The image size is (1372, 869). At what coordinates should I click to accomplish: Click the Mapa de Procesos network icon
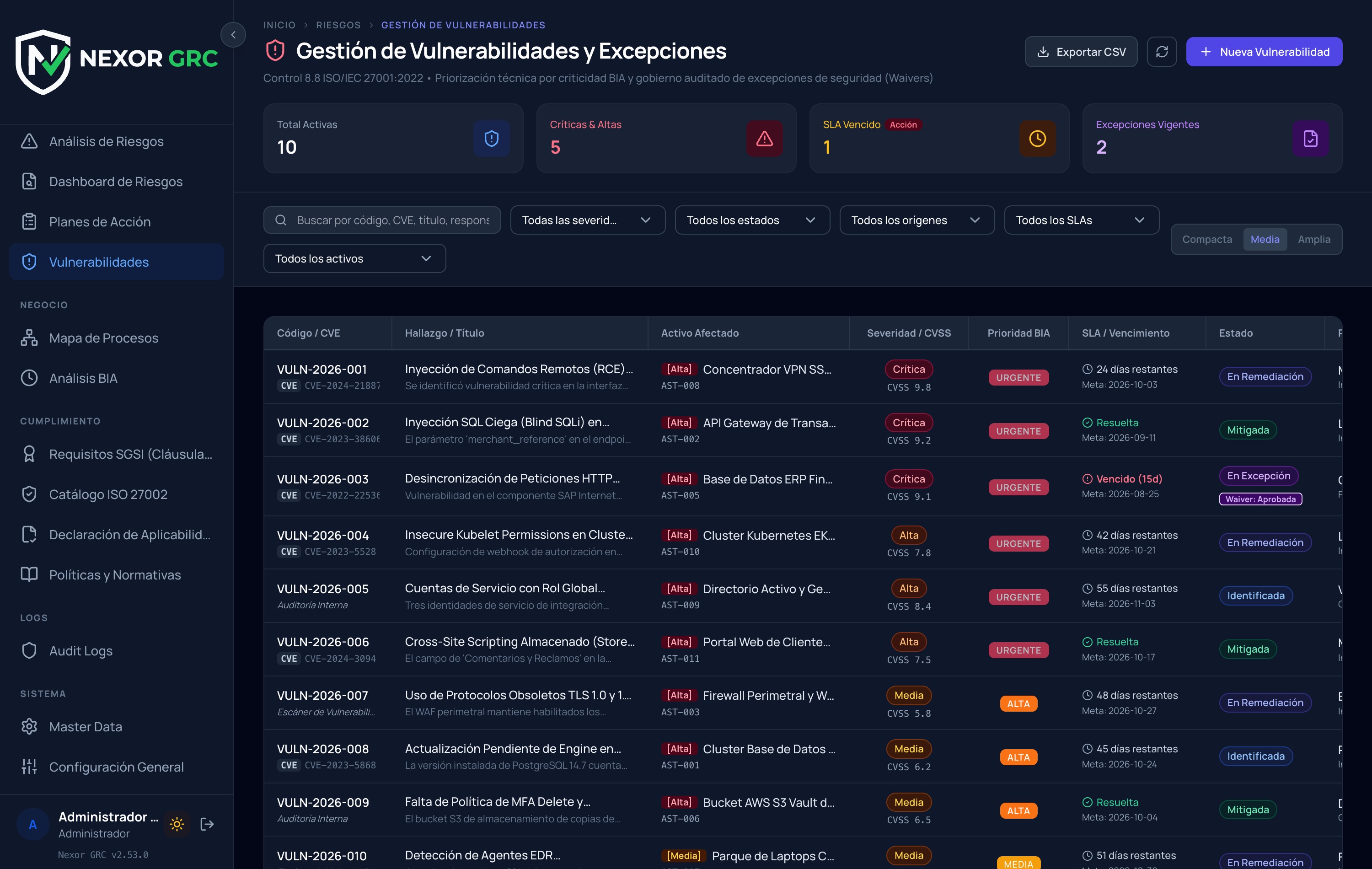coord(29,338)
